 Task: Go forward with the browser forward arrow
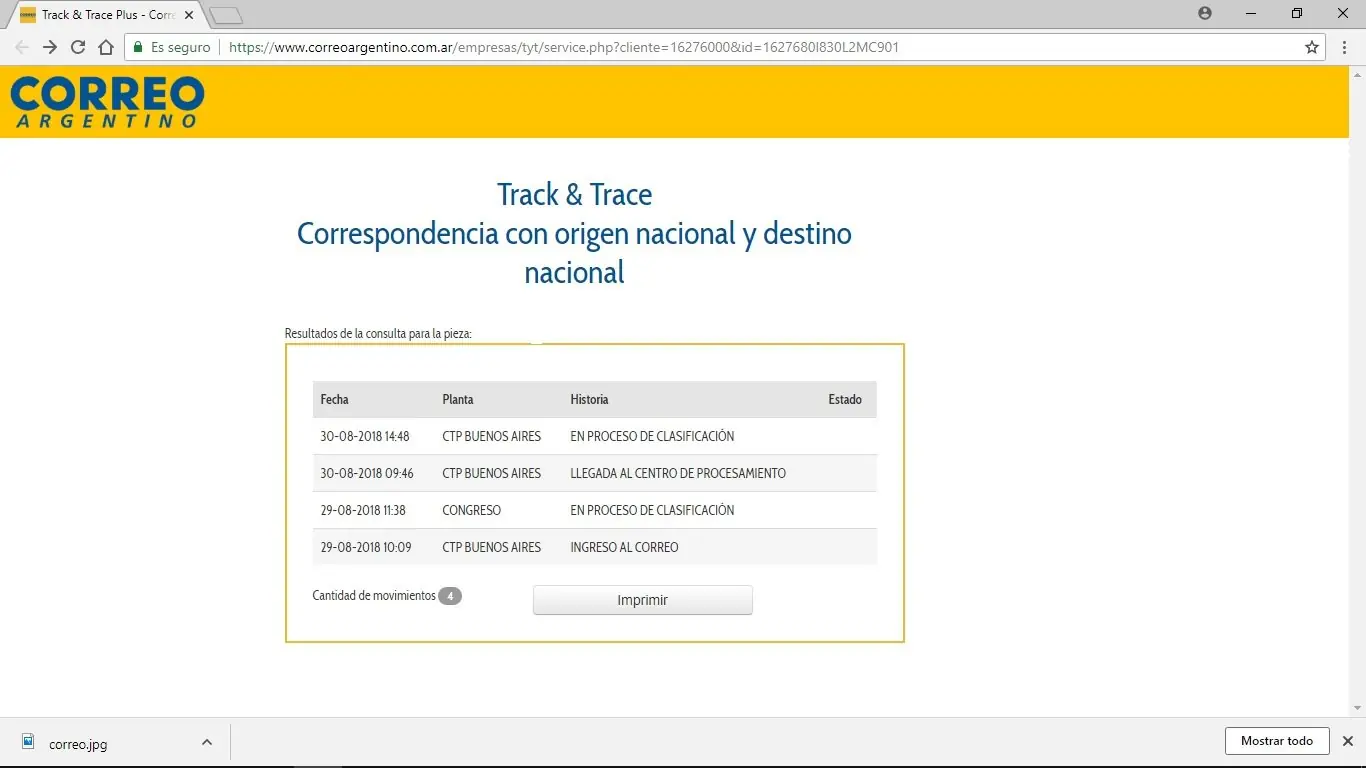coord(50,47)
